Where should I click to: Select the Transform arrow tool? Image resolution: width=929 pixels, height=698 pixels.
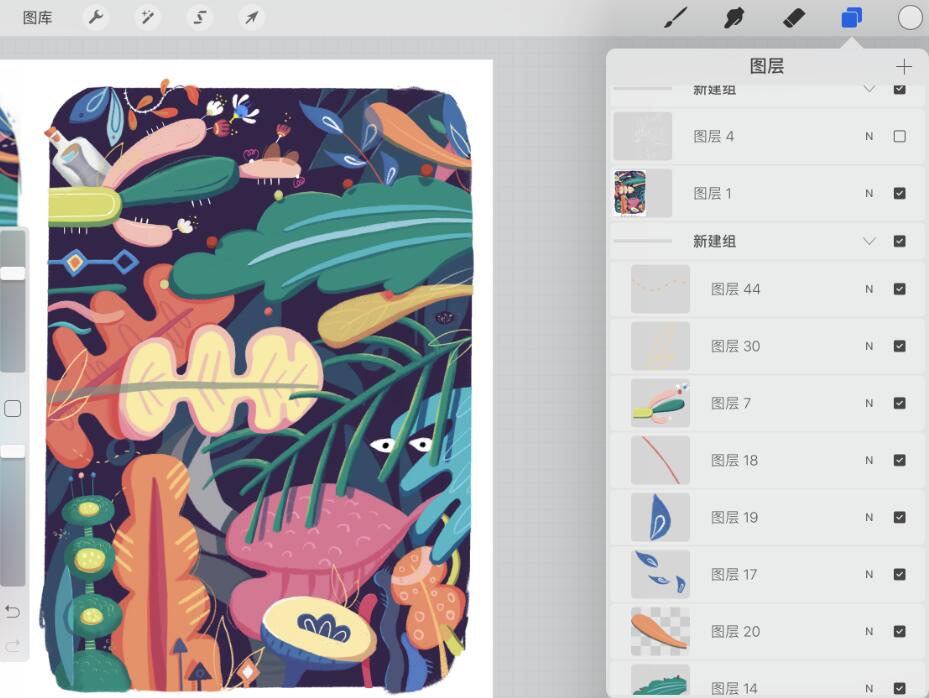click(x=251, y=18)
